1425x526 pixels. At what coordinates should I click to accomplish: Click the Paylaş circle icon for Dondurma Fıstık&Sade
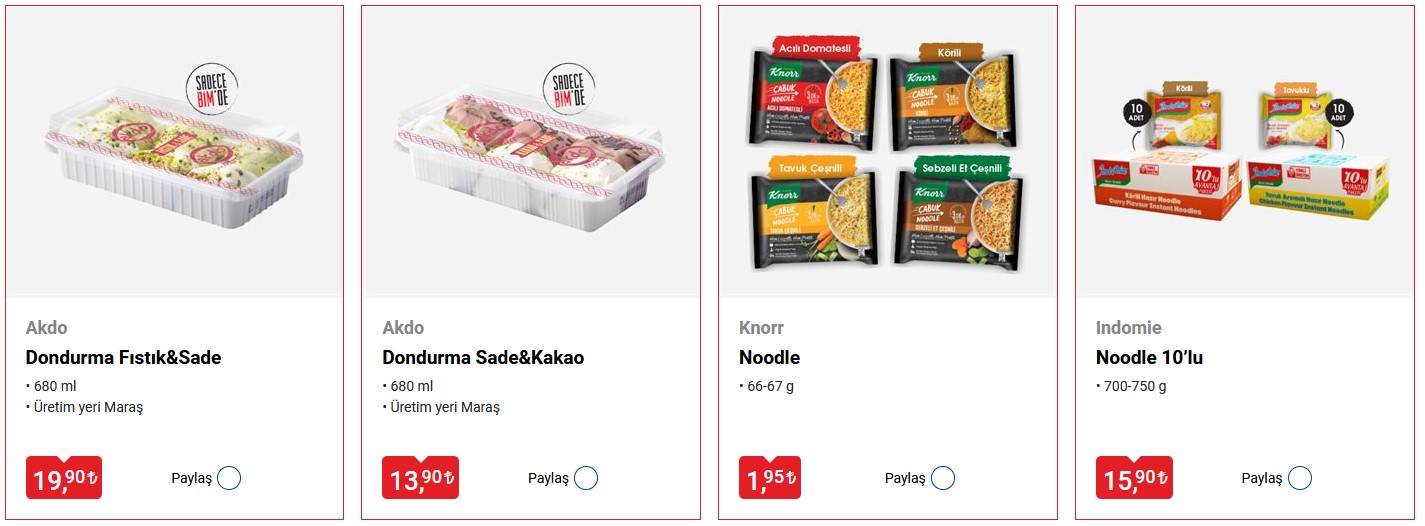click(x=229, y=478)
